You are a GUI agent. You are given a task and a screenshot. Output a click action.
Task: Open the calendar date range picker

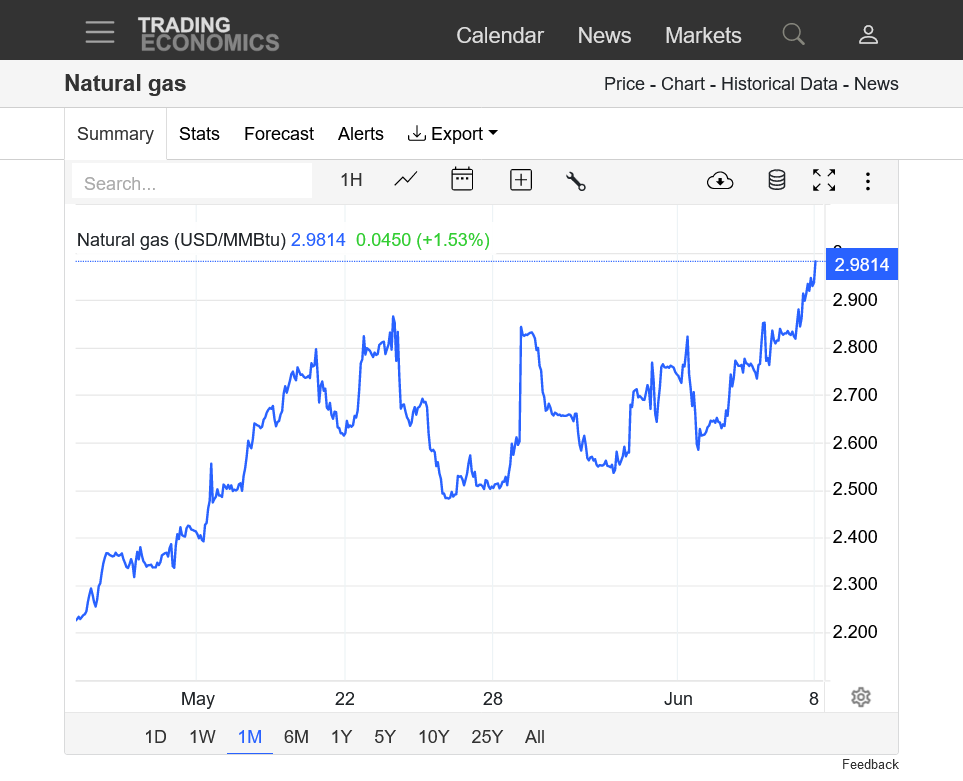(x=462, y=180)
